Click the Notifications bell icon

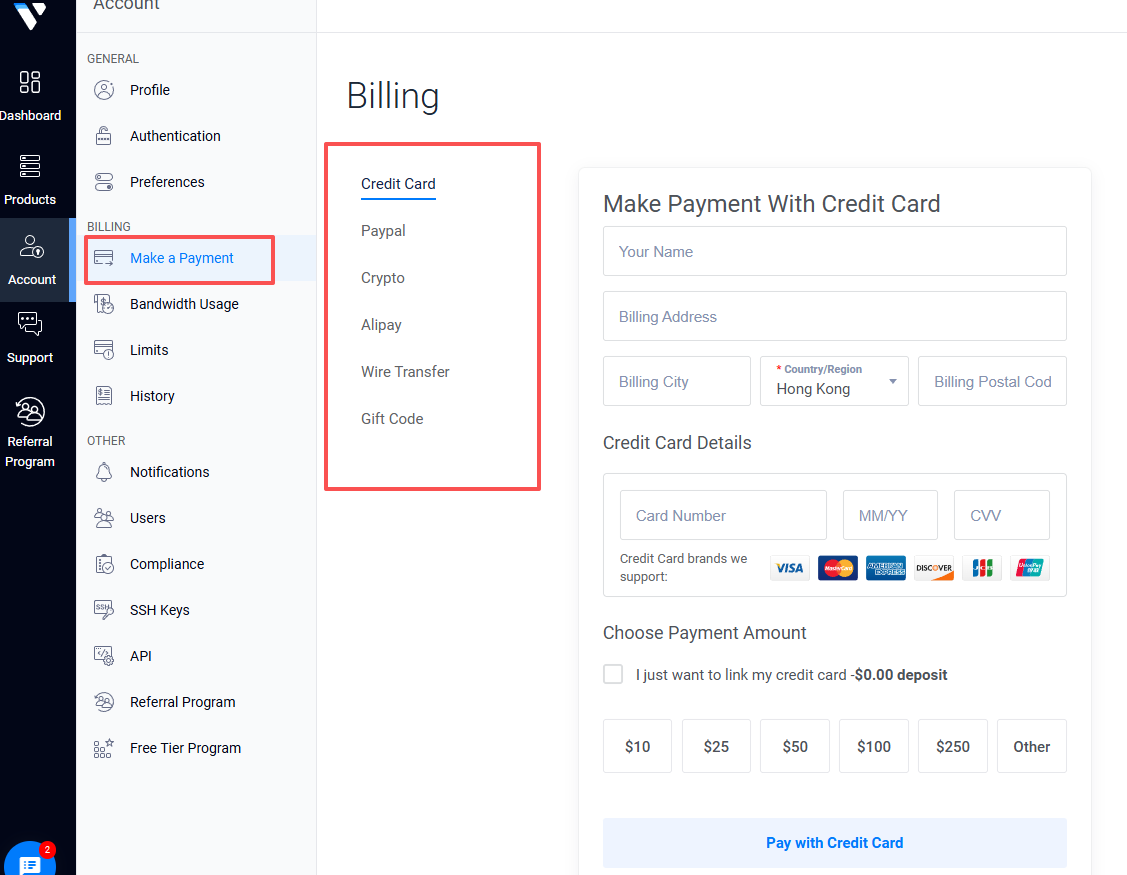(x=104, y=472)
